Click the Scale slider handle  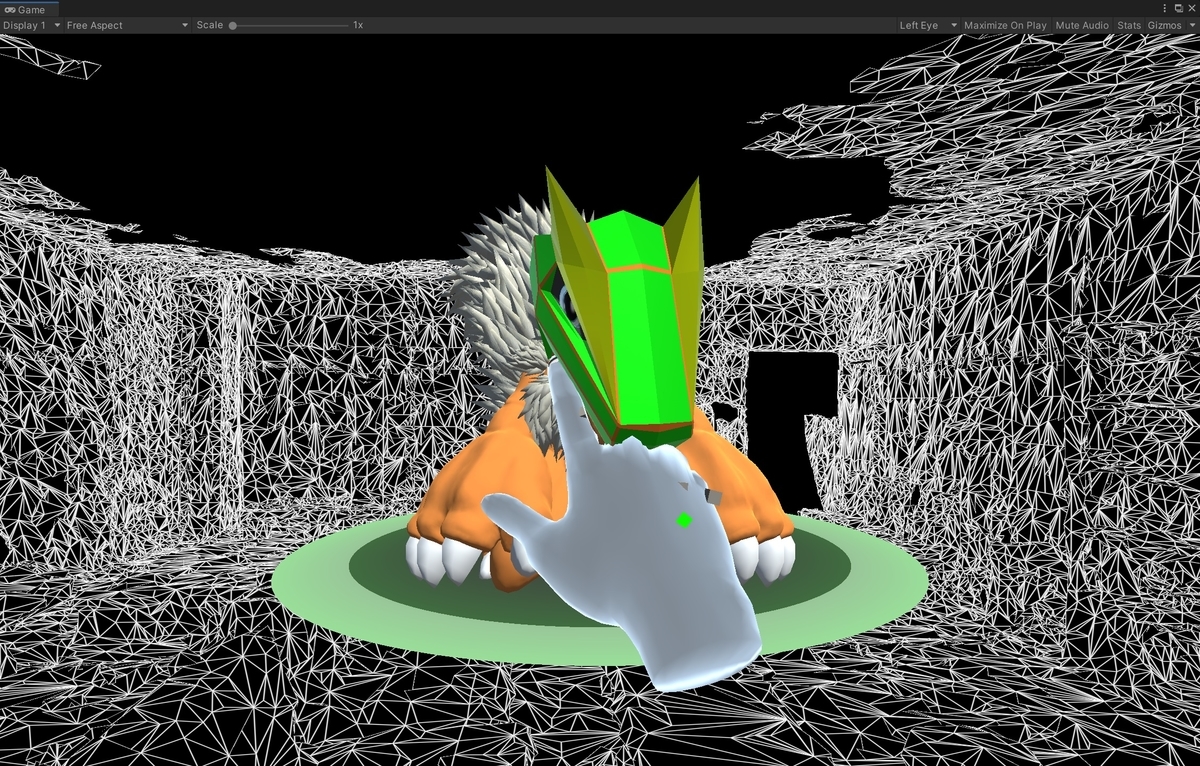[233, 25]
